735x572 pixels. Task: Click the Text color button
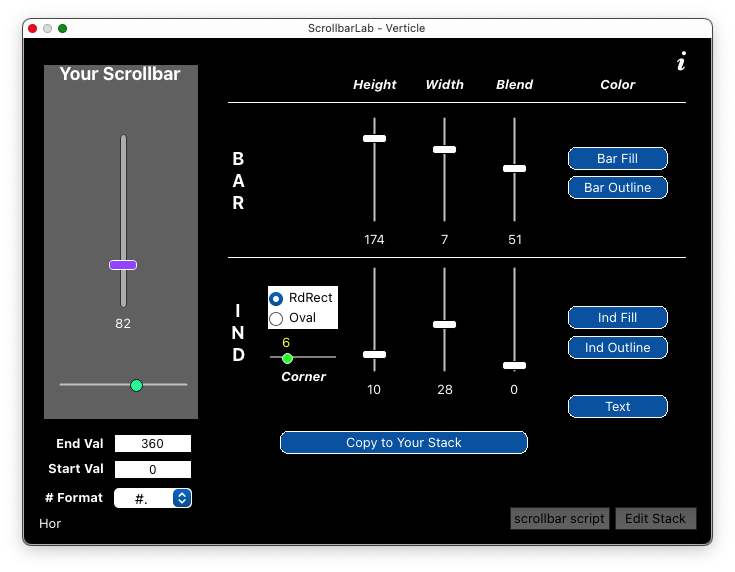(617, 406)
